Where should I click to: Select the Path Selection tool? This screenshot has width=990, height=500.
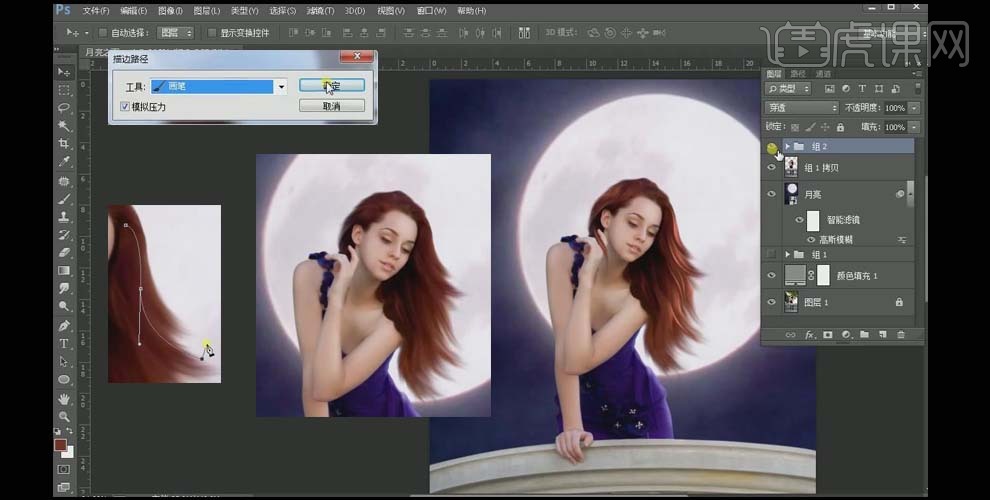(64, 362)
